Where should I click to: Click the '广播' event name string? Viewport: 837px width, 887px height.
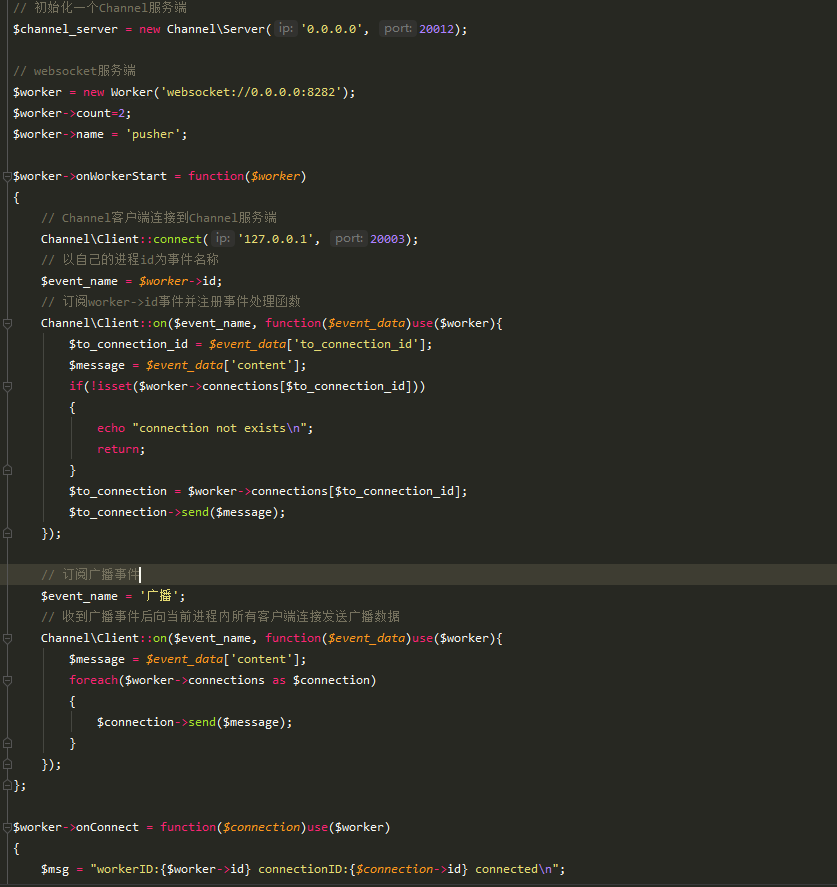pos(159,596)
